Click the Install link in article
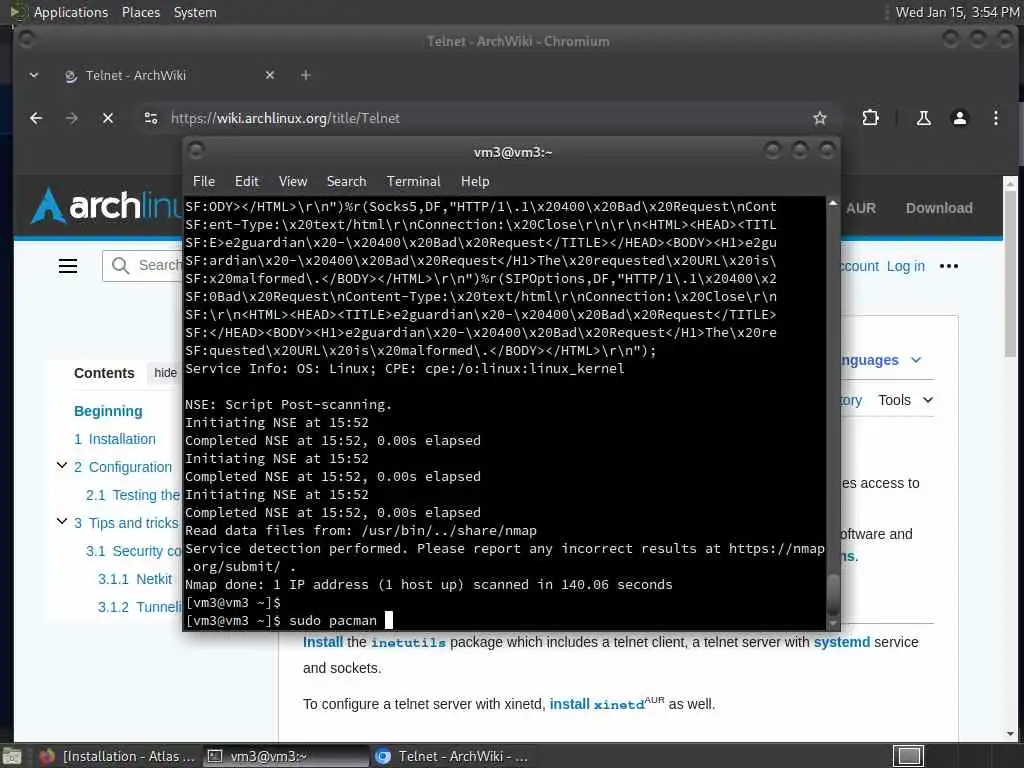 tap(323, 642)
